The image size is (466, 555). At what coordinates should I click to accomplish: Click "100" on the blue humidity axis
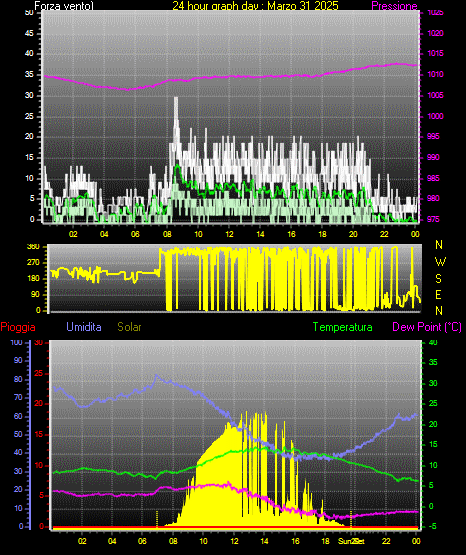(x=16, y=342)
